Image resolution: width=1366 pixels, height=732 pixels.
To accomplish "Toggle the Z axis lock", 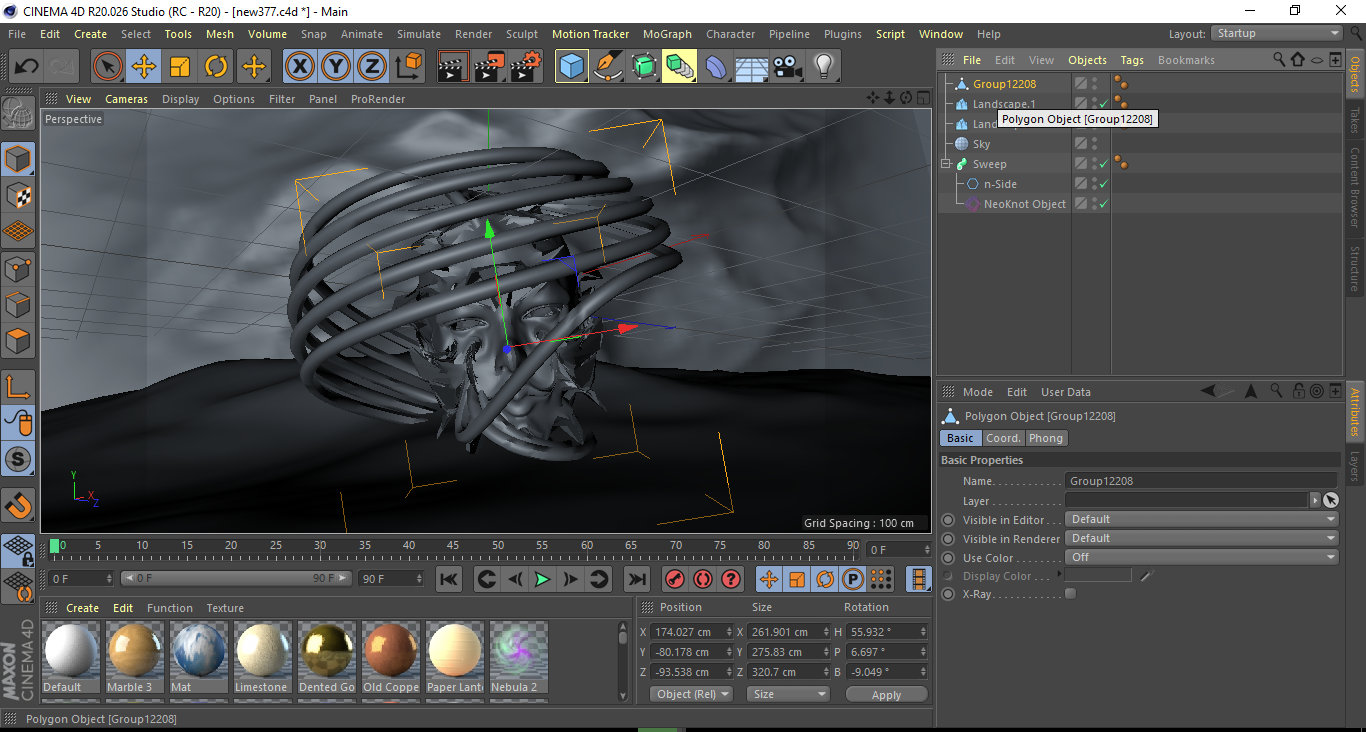I will click(372, 67).
